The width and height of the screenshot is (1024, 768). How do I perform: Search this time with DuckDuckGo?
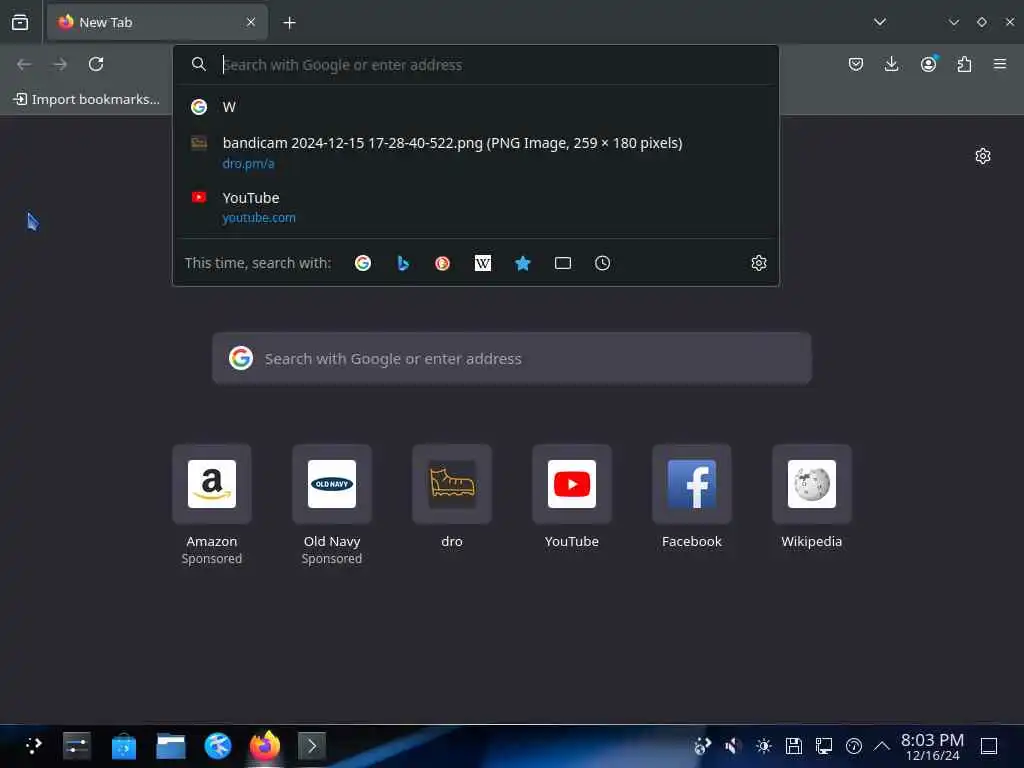[x=443, y=263]
